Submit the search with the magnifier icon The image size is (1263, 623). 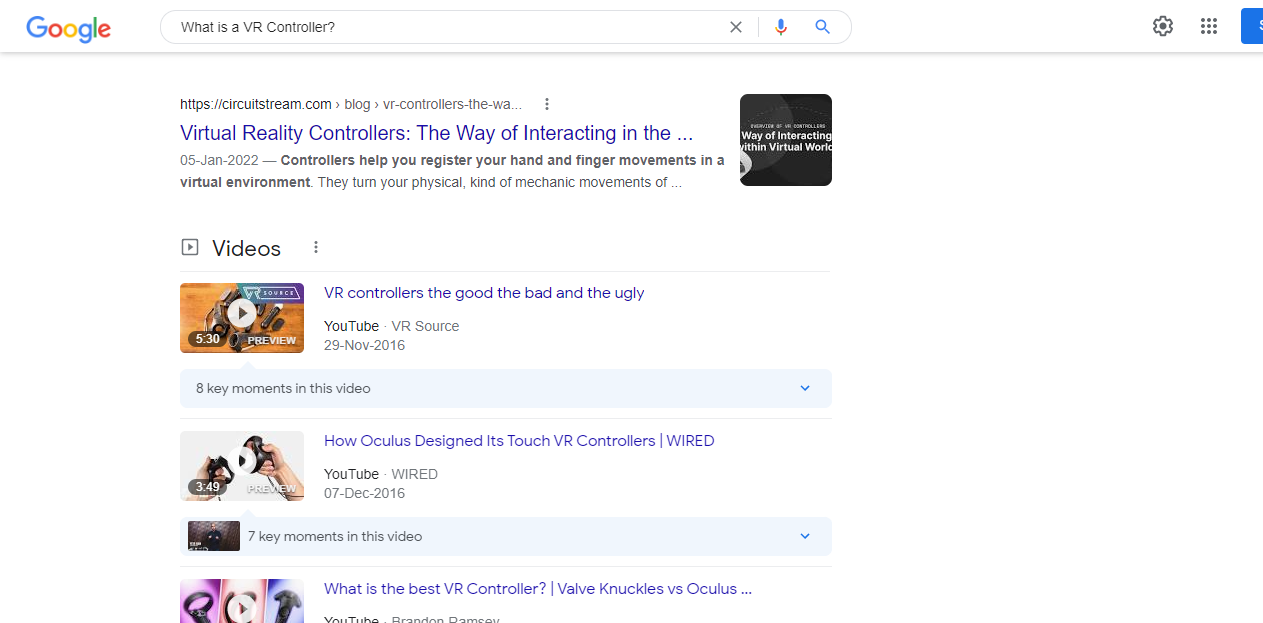(822, 27)
